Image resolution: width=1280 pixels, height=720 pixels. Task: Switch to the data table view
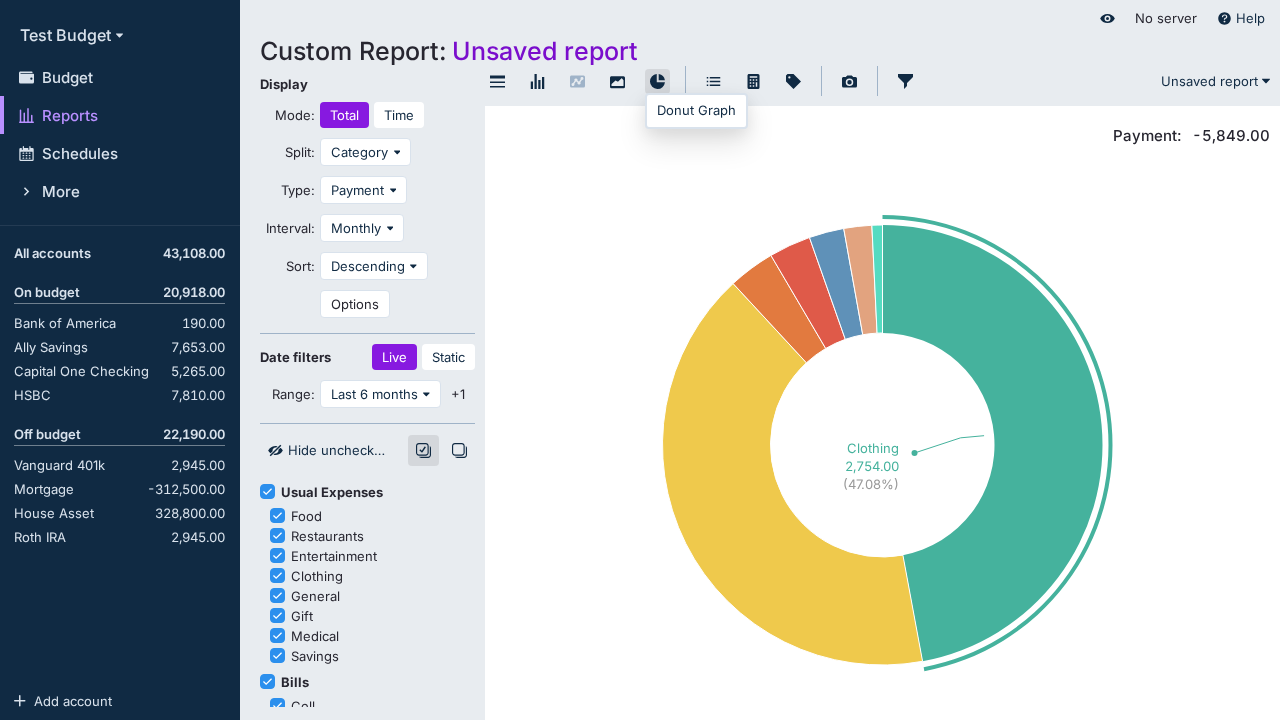click(x=497, y=82)
